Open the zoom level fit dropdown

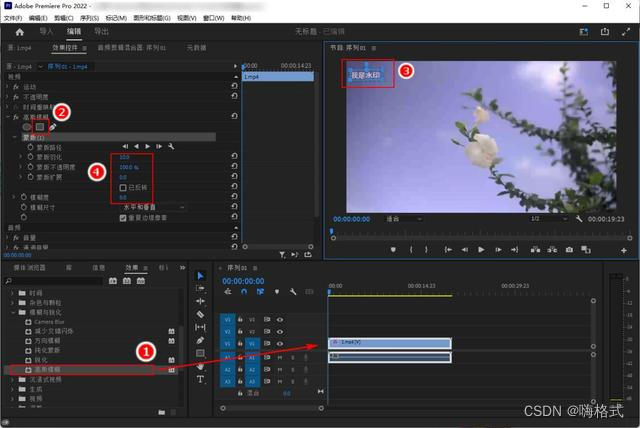point(403,219)
